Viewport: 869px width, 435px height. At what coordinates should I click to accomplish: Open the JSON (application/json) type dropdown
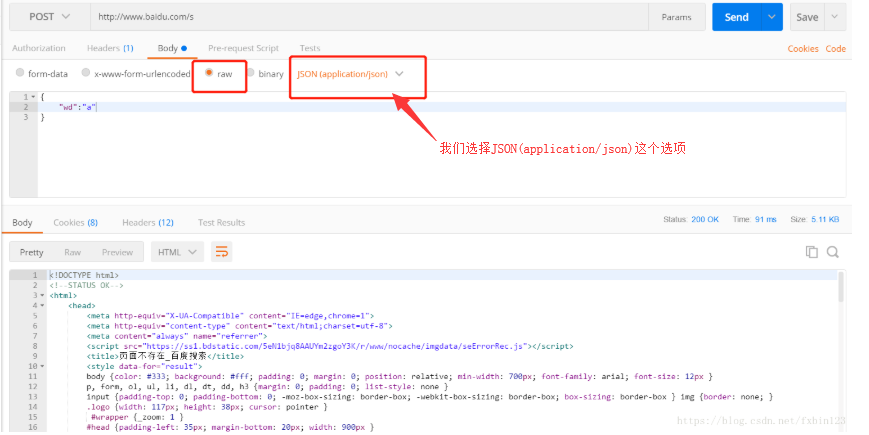click(350, 74)
